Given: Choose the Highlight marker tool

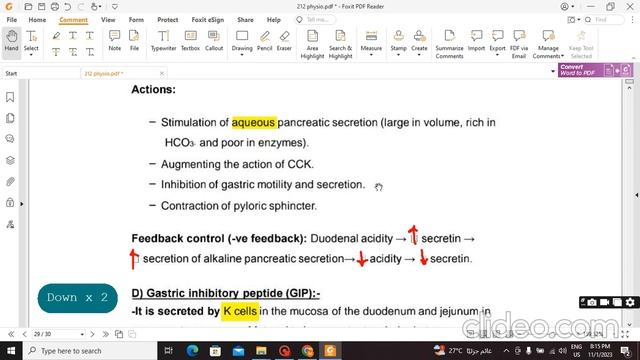Looking at the screenshot, I should point(56,36).
